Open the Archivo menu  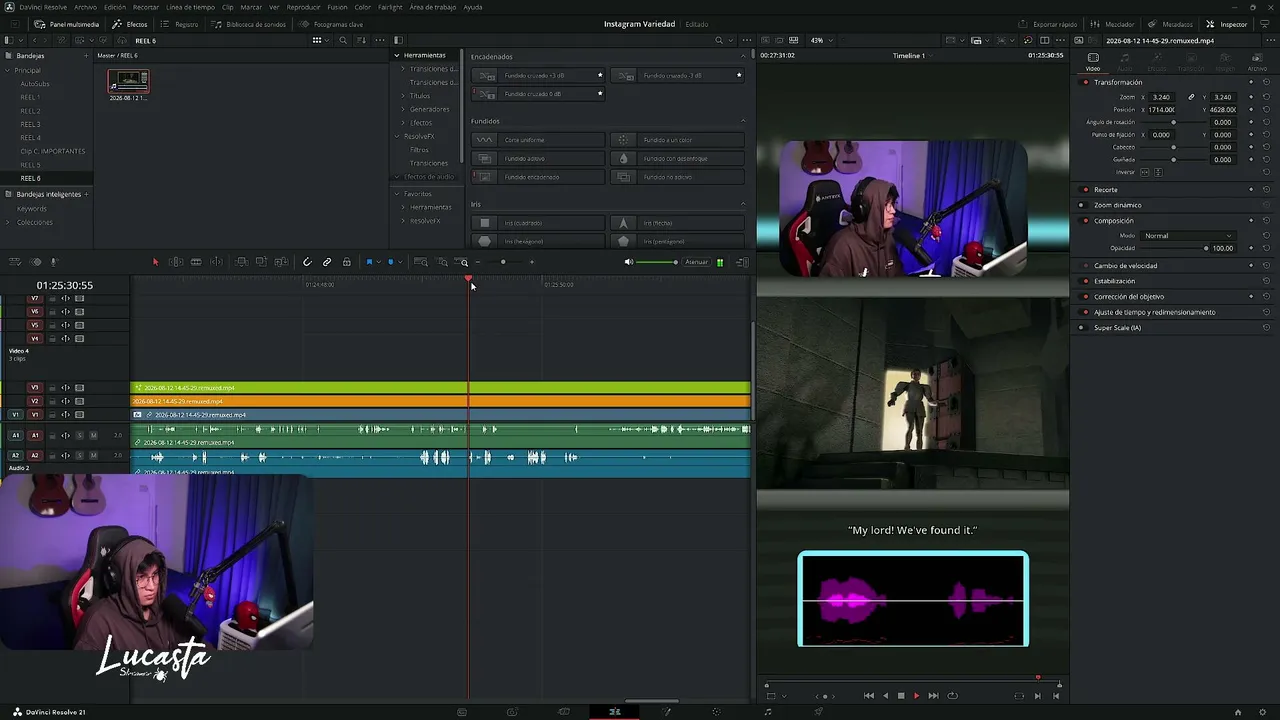coord(85,7)
